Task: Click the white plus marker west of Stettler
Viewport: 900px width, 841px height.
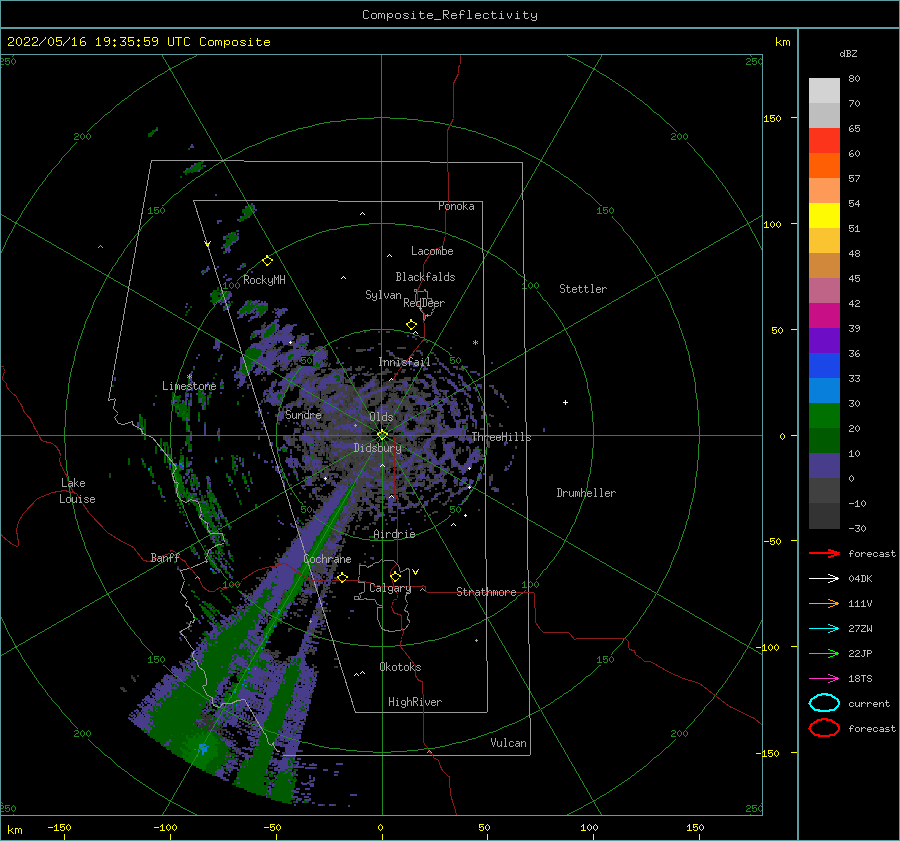Action: point(565,402)
